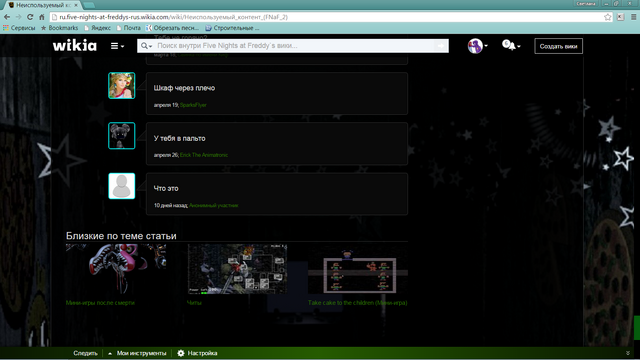Go back using the browser back arrow
640x360 pixels.
7,17
